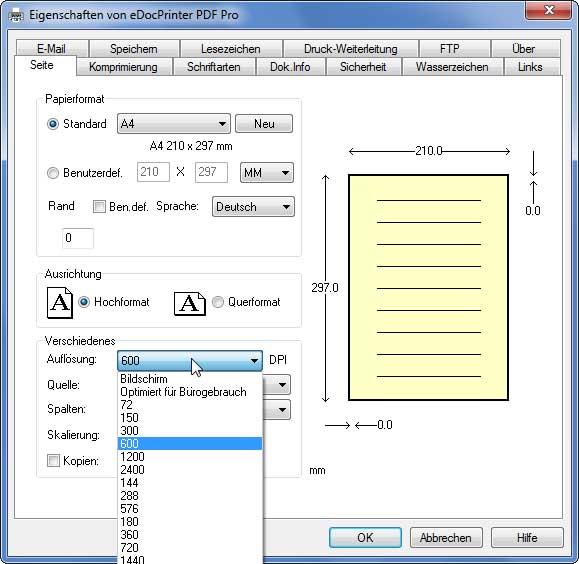579x564 pixels.
Task: Choose Bildschirm from resolution list
Action: 190,379
